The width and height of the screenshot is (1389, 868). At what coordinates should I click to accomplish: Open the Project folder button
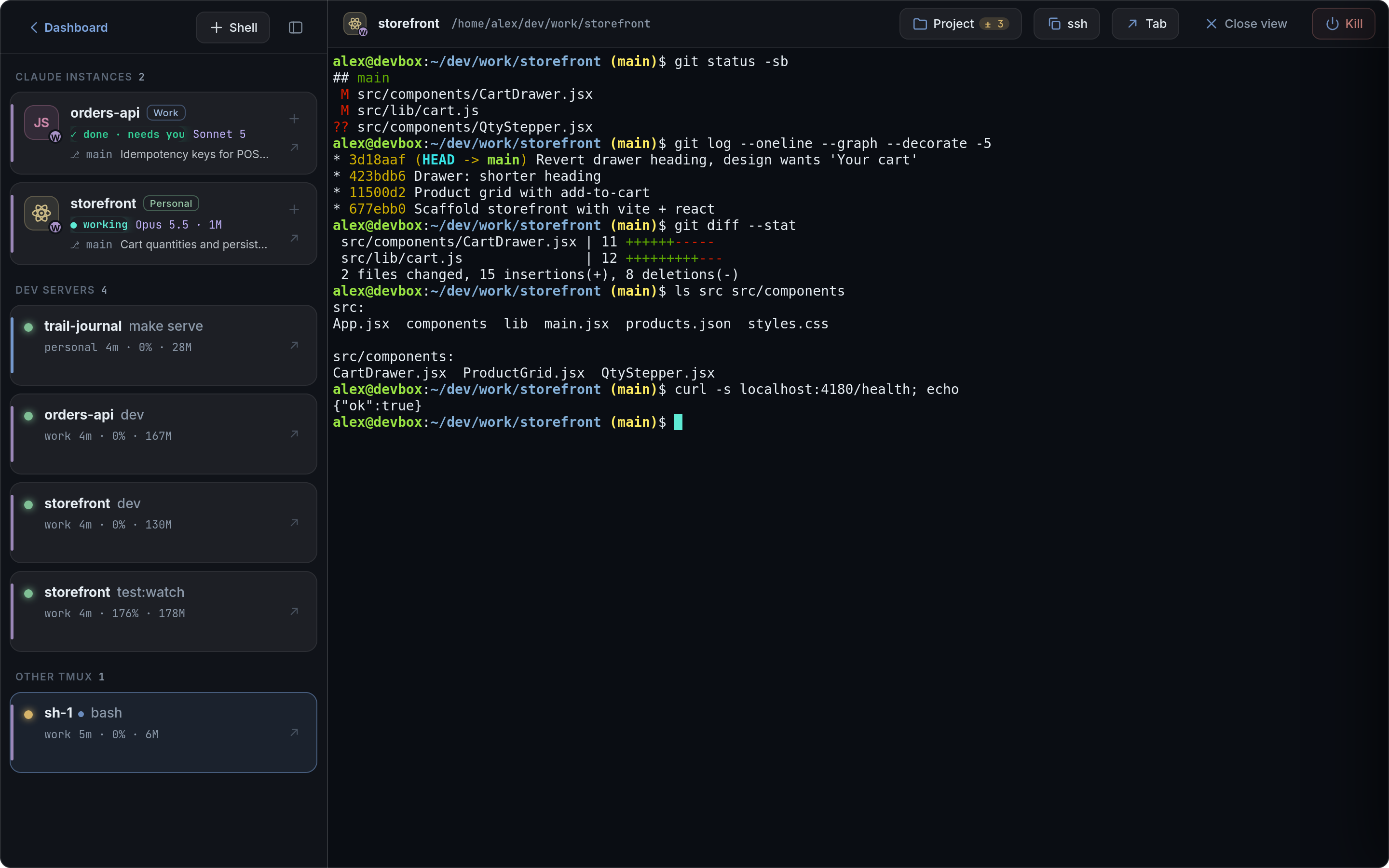pos(960,24)
